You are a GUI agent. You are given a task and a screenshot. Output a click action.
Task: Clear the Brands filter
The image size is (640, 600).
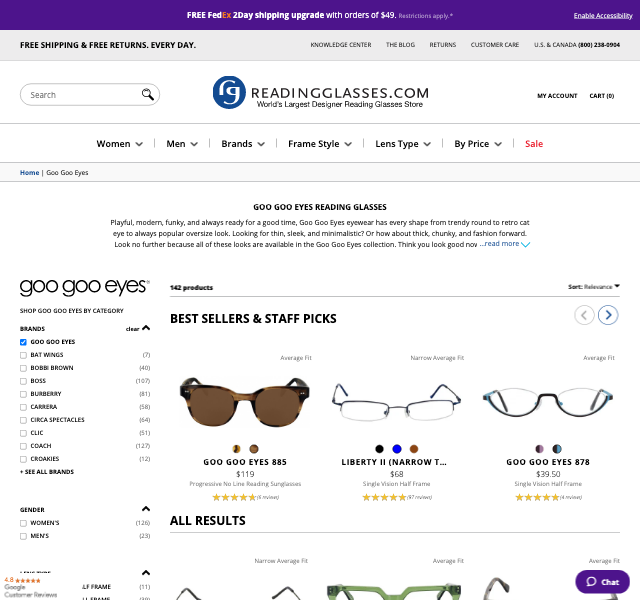click(x=132, y=329)
